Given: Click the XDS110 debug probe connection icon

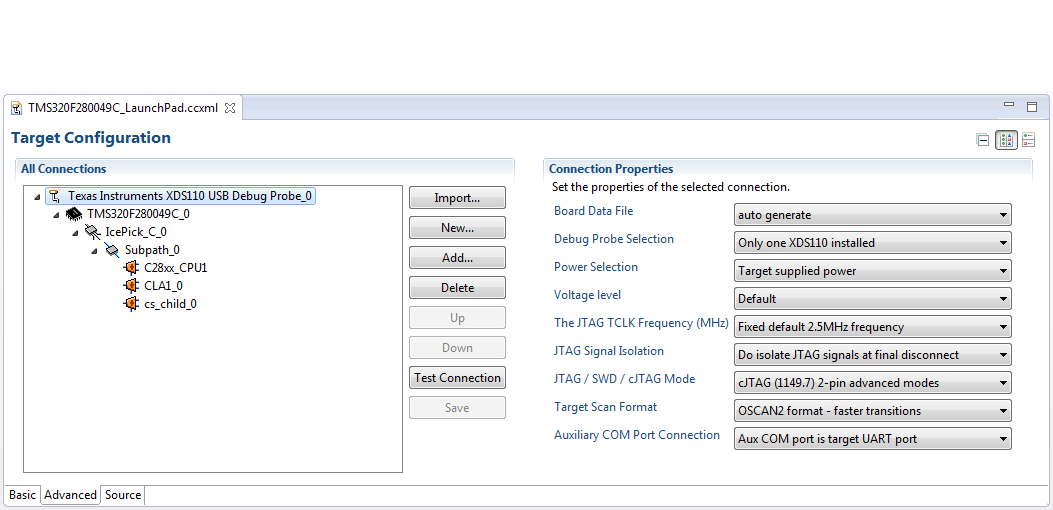Looking at the screenshot, I should click(x=54, y=196).
